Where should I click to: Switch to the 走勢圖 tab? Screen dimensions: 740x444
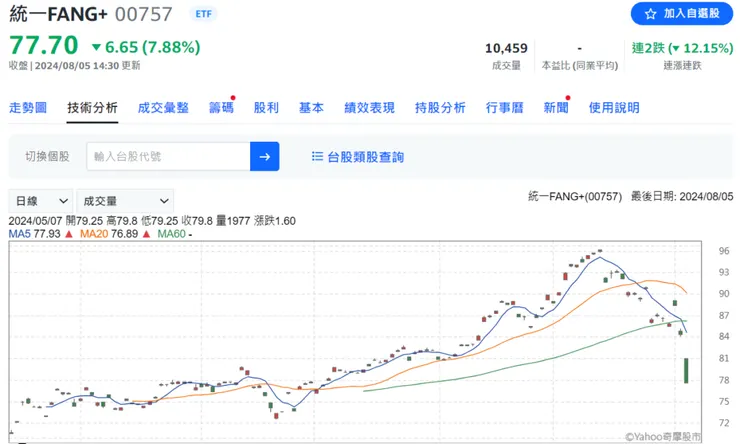(28, 108)
